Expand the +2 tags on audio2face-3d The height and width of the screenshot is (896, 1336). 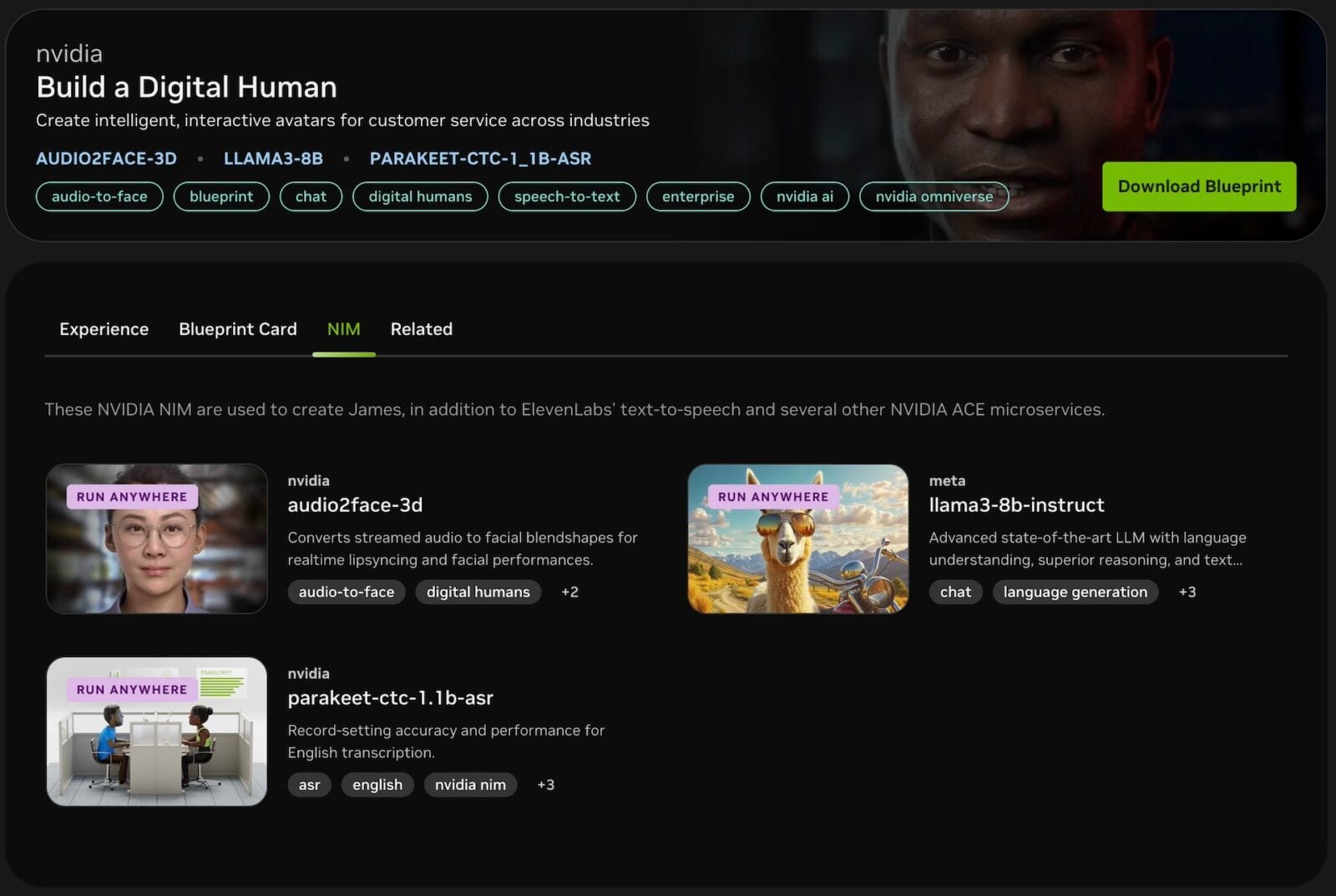coord(569,592)
